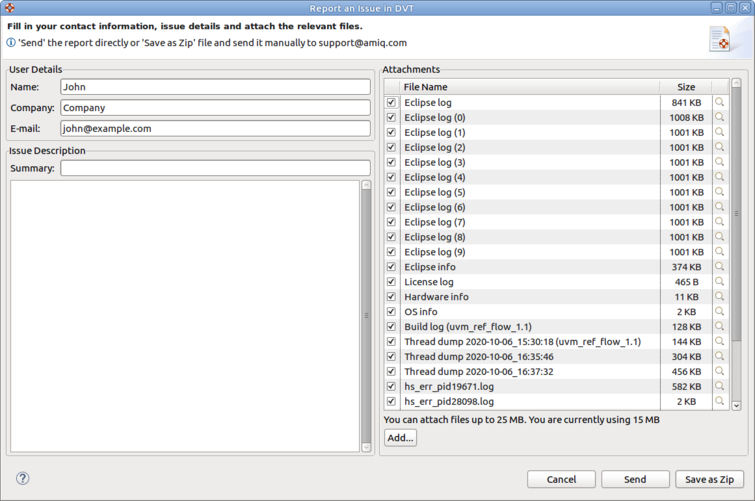The height and width of the screenshot is (501, 755).
Task: Save the report as Zip
Action: tap(709, 479)
